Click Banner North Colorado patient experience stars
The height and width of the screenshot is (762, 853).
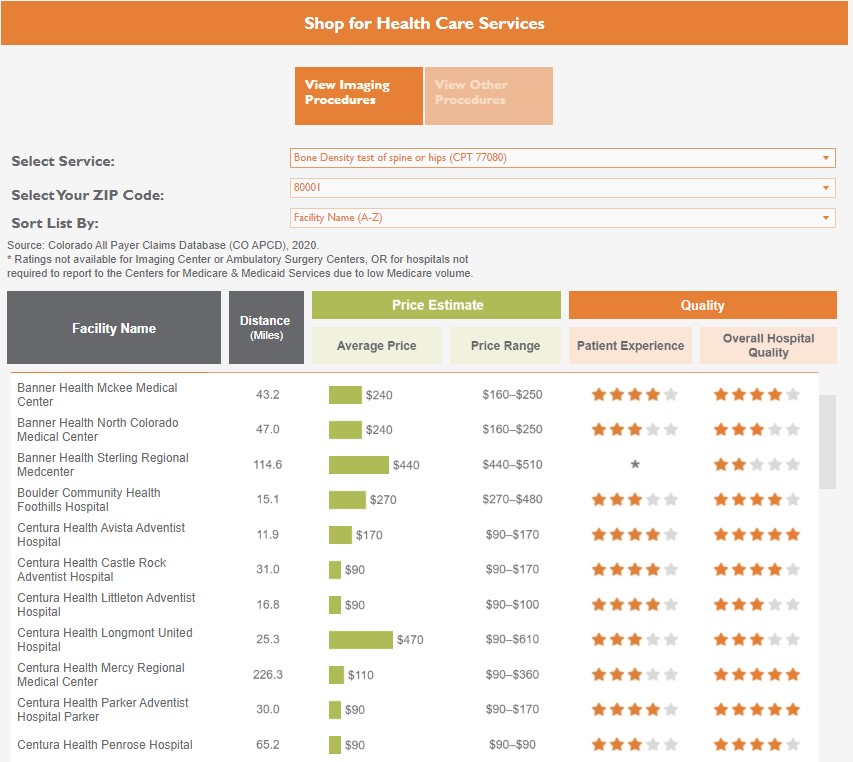pyautogui.click(x=635, y=430)
